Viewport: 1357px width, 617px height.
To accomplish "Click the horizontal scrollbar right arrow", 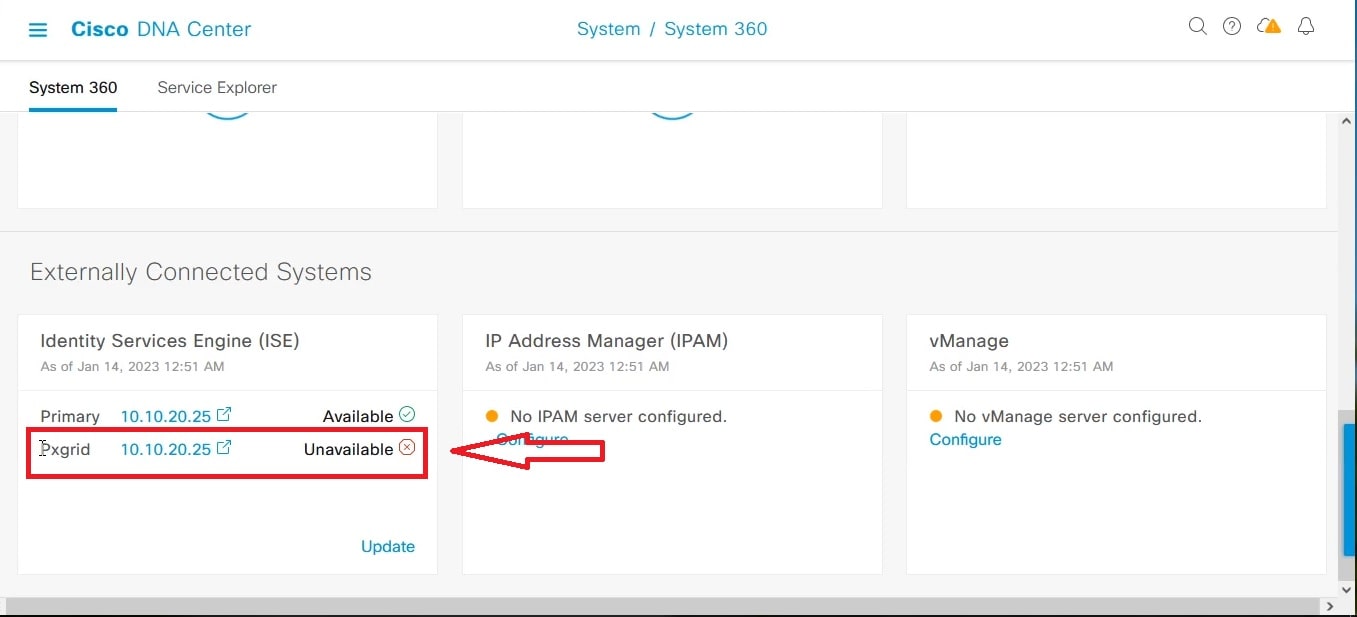I will [x=1329, y=606].
